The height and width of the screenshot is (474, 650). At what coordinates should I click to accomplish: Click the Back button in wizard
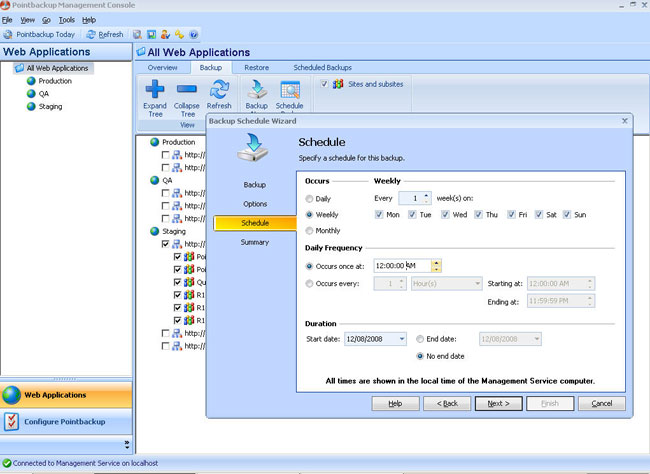(x=447, y=404)
